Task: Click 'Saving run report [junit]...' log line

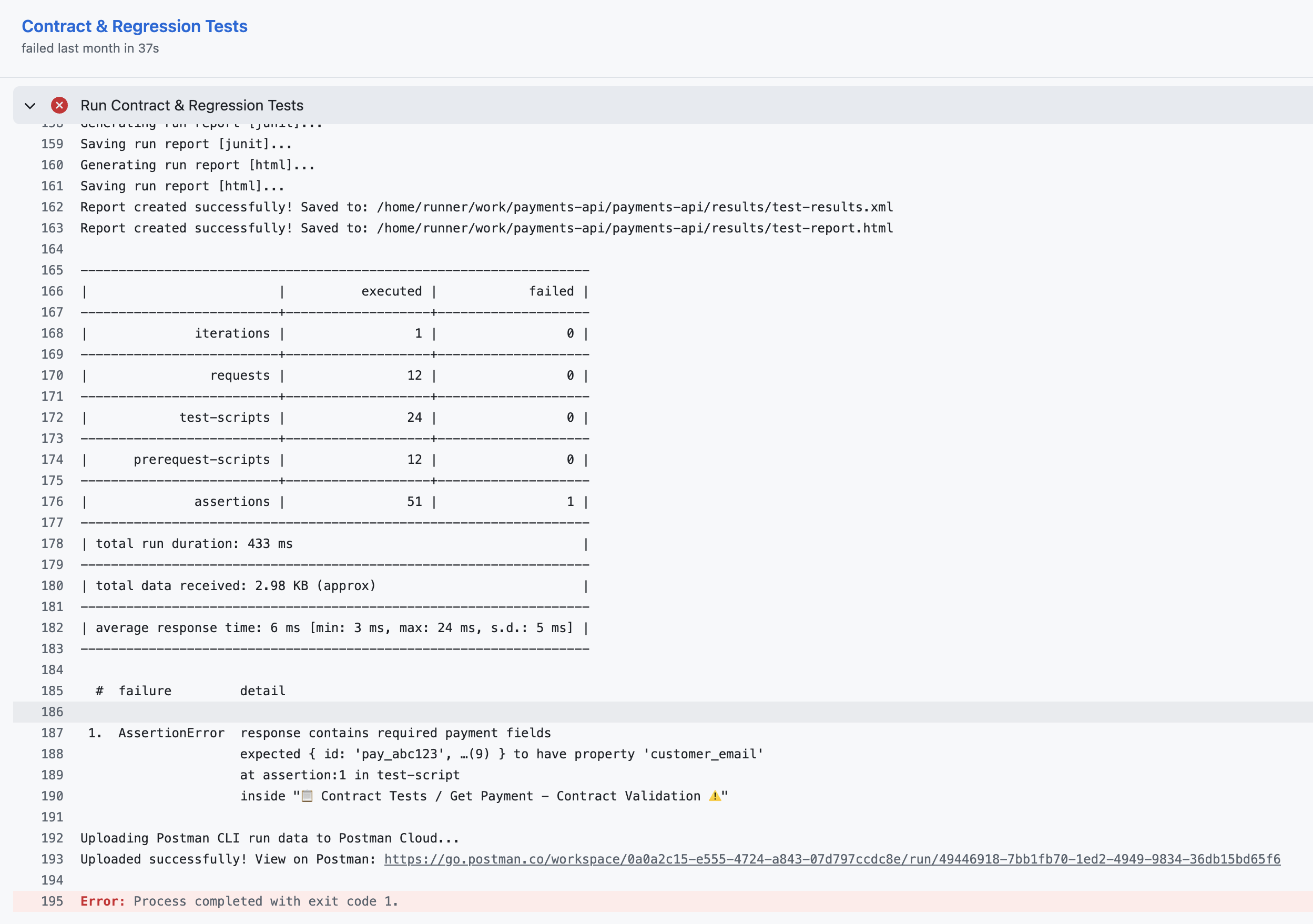Action: [187, 144]
